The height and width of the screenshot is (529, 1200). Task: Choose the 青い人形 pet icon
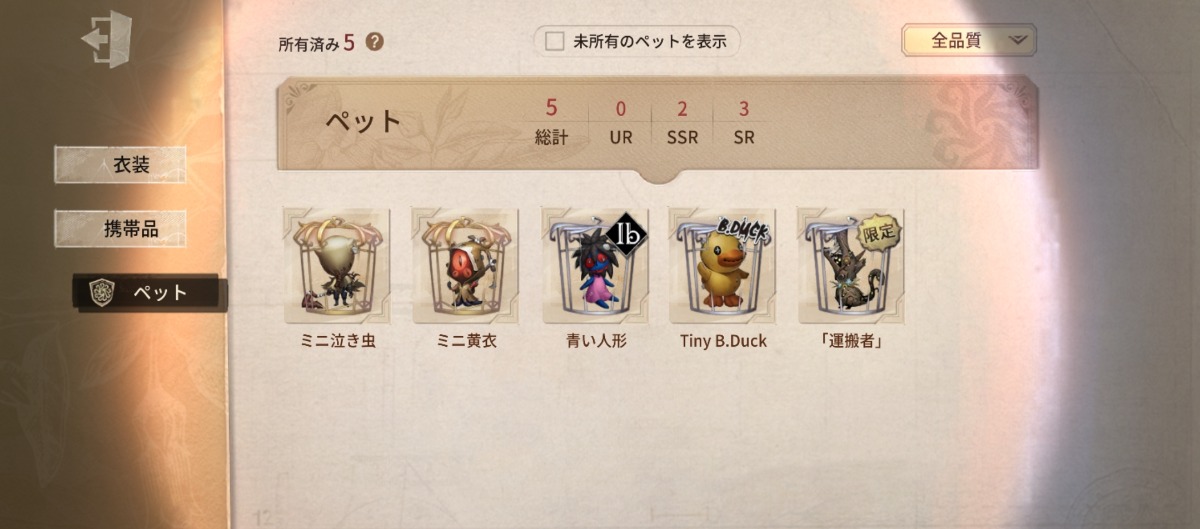click(x=595, y=266)
